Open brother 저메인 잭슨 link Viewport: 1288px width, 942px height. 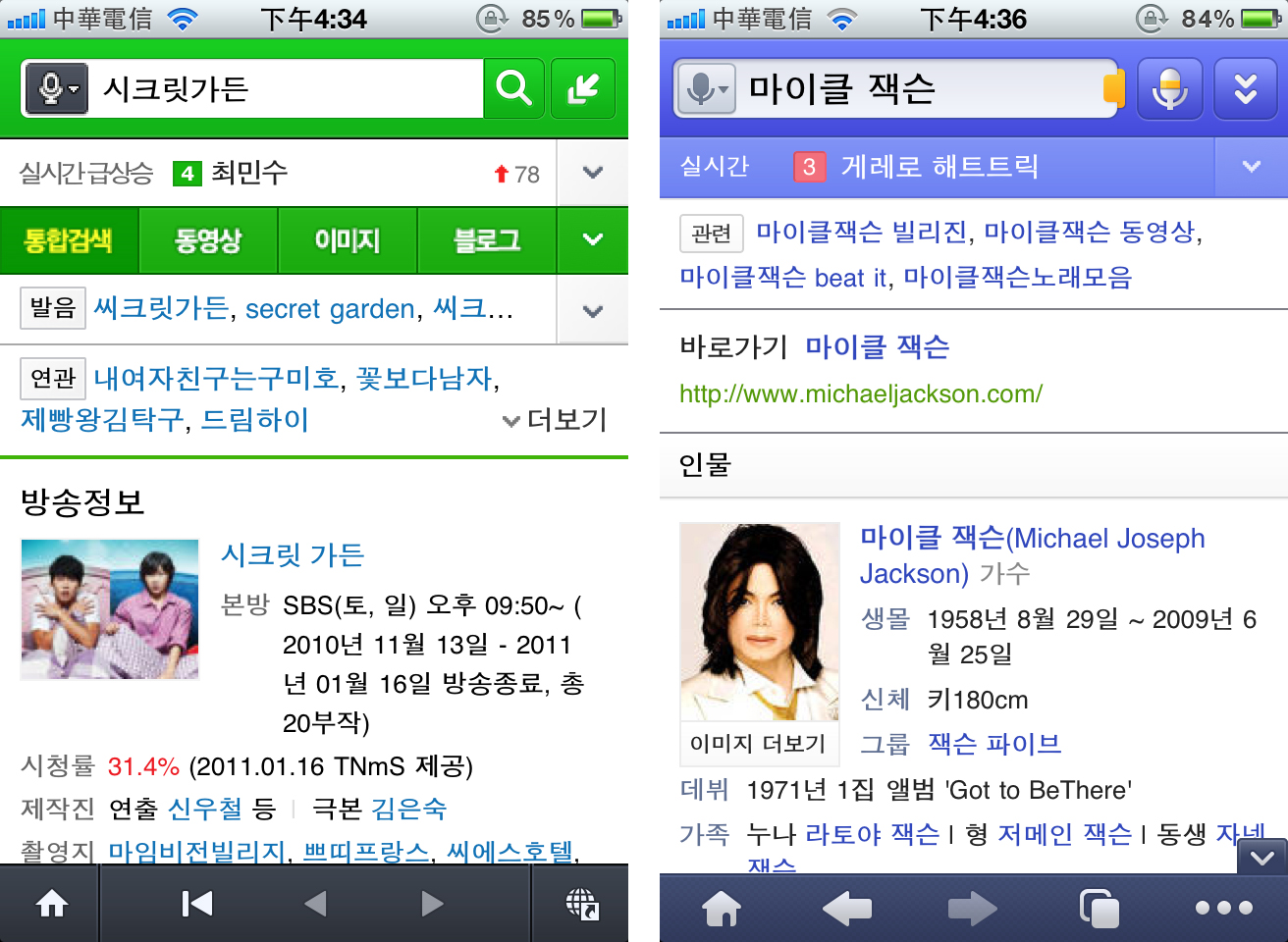(1065, 834)
